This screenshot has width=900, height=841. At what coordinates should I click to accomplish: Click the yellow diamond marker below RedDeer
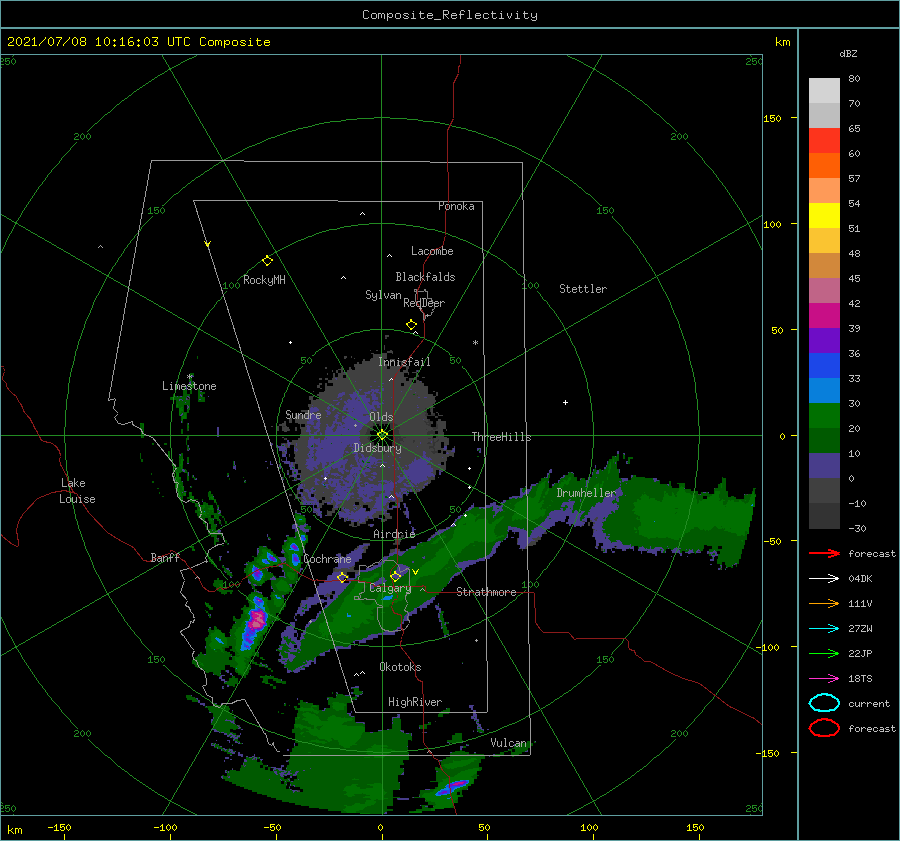pyautogui.click(x=411, y=325)
